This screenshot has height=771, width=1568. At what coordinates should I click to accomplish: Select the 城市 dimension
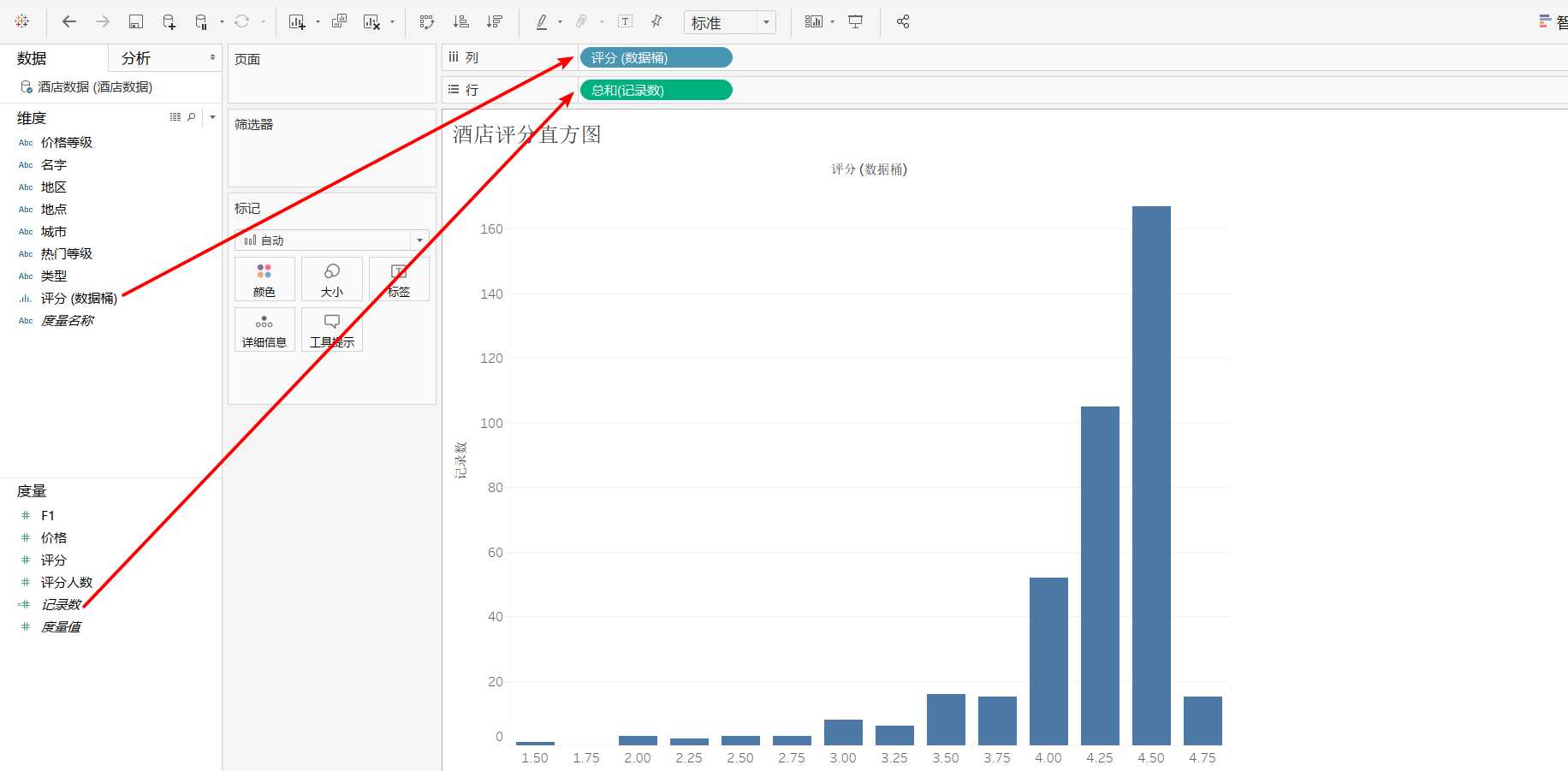54,231
